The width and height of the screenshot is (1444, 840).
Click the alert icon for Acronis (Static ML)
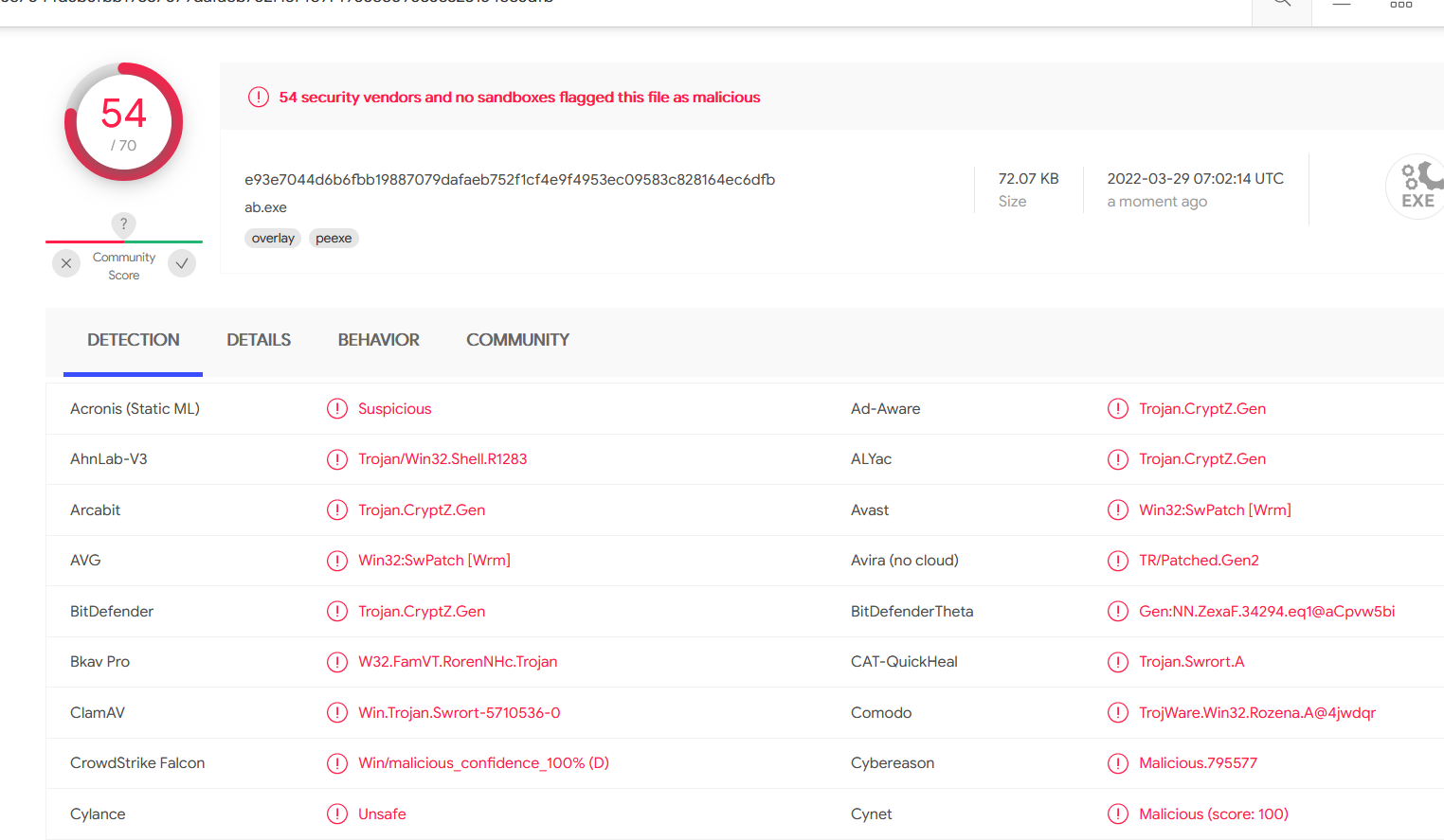pos(337,408)
